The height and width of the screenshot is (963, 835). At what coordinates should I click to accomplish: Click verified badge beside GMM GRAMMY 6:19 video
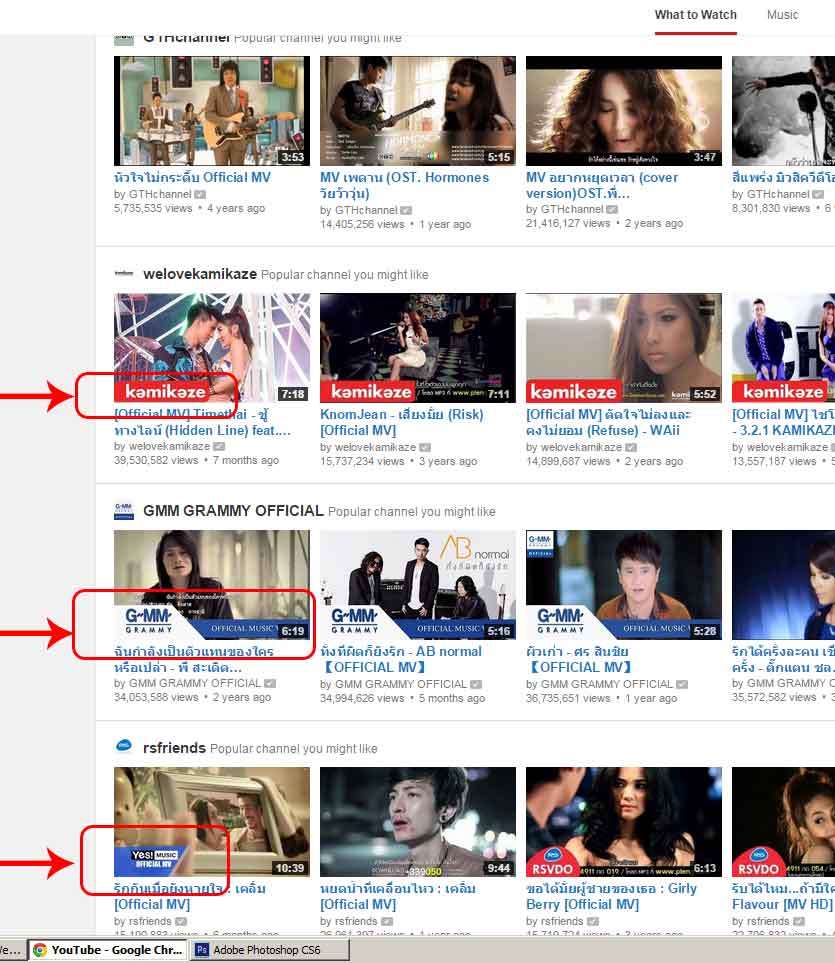pos(270,683)
